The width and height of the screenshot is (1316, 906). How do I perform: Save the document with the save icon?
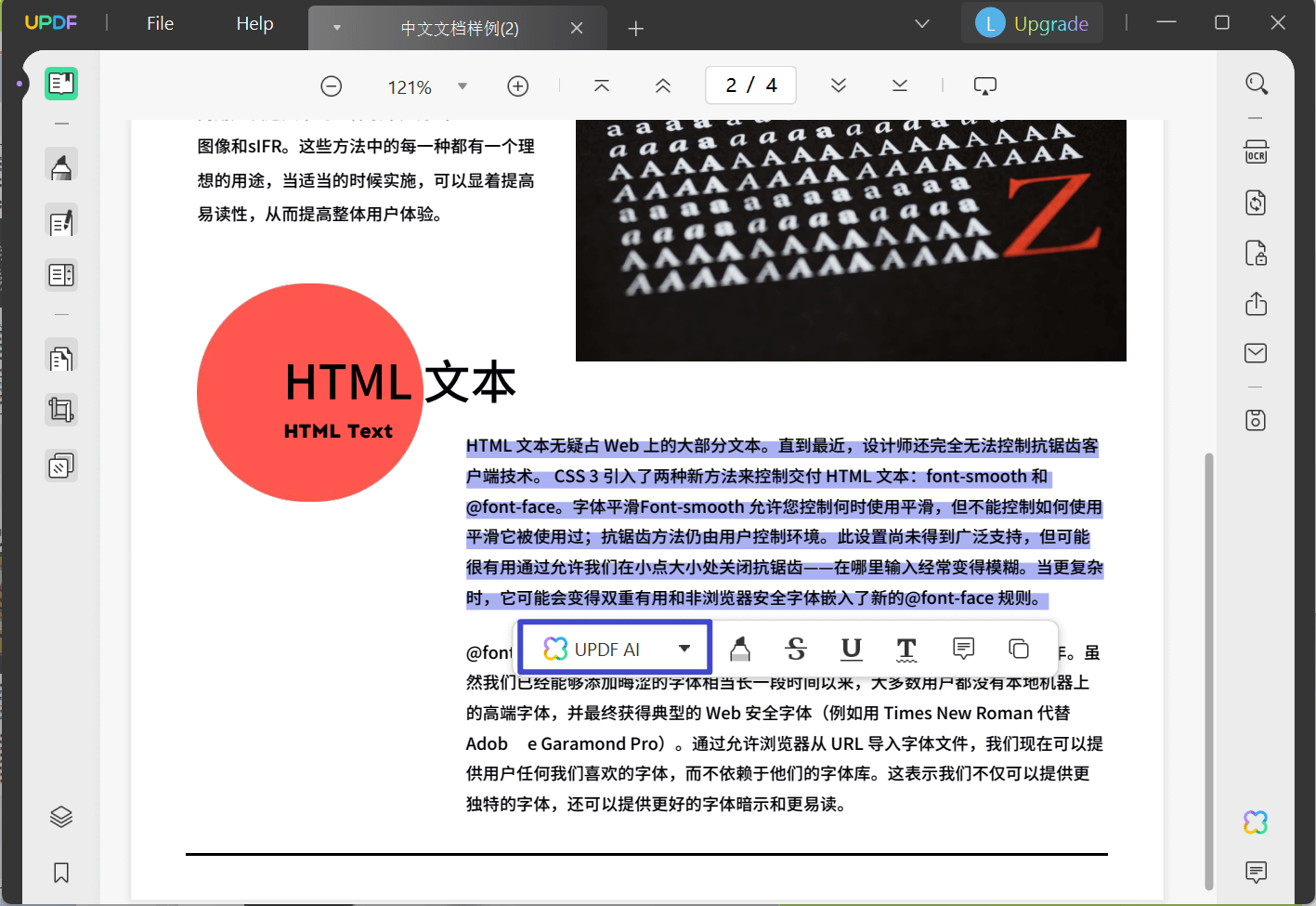(1256, 419)
